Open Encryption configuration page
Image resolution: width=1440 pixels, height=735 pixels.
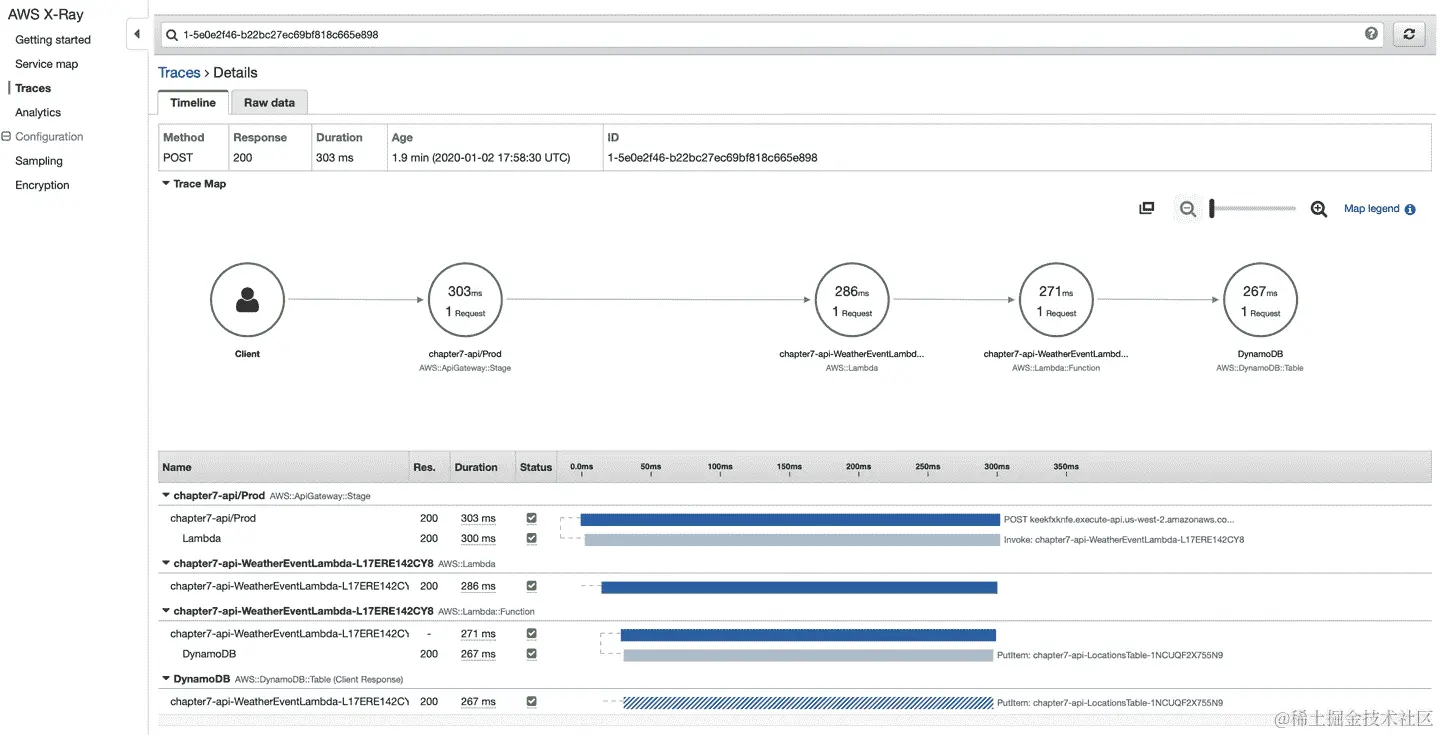[x=42, y=185]
